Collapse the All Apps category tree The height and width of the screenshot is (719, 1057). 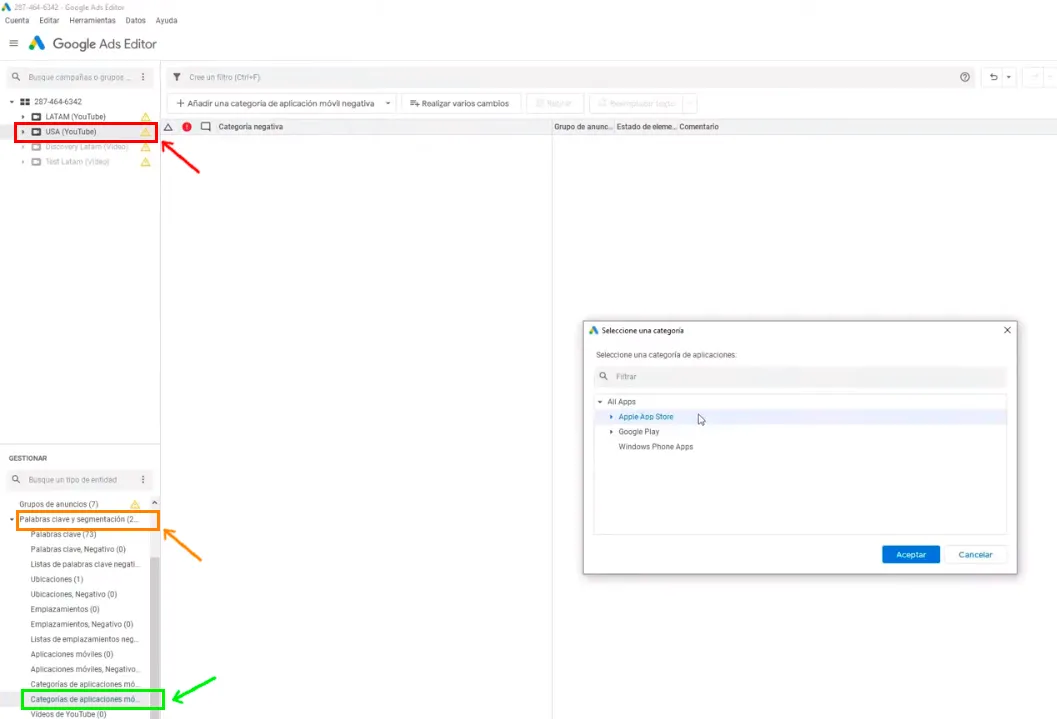(600, 402)
